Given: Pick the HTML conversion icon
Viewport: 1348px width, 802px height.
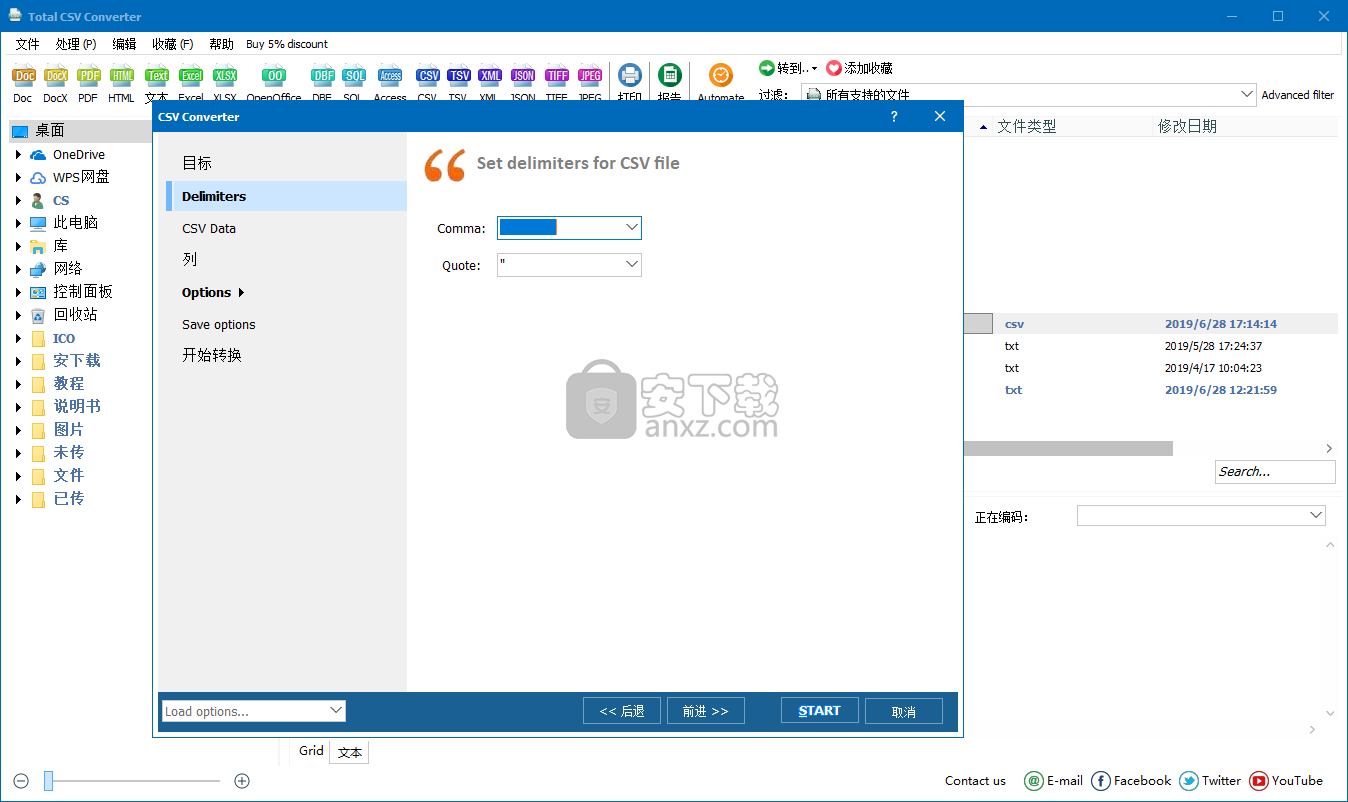Looking at the screenshot, I should coord(122,76).
